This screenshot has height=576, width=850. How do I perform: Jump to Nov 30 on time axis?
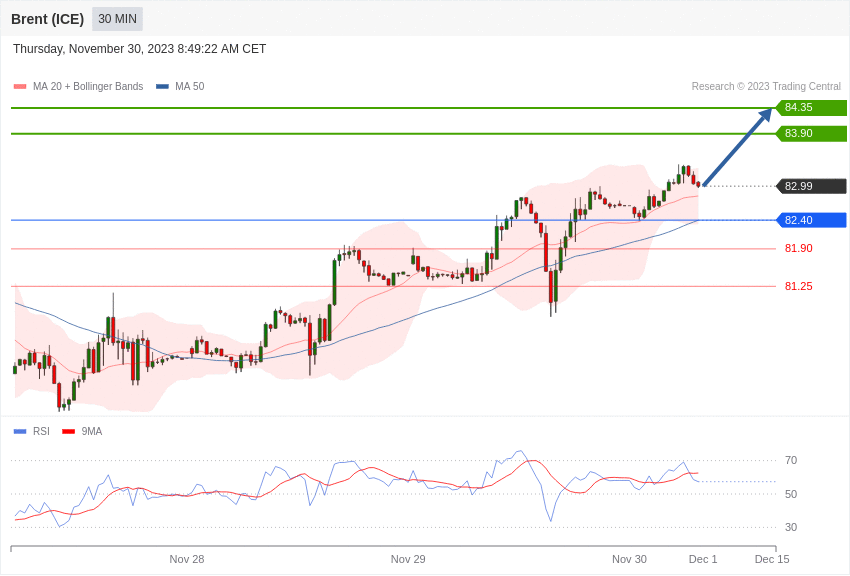(x=629, y=559)
